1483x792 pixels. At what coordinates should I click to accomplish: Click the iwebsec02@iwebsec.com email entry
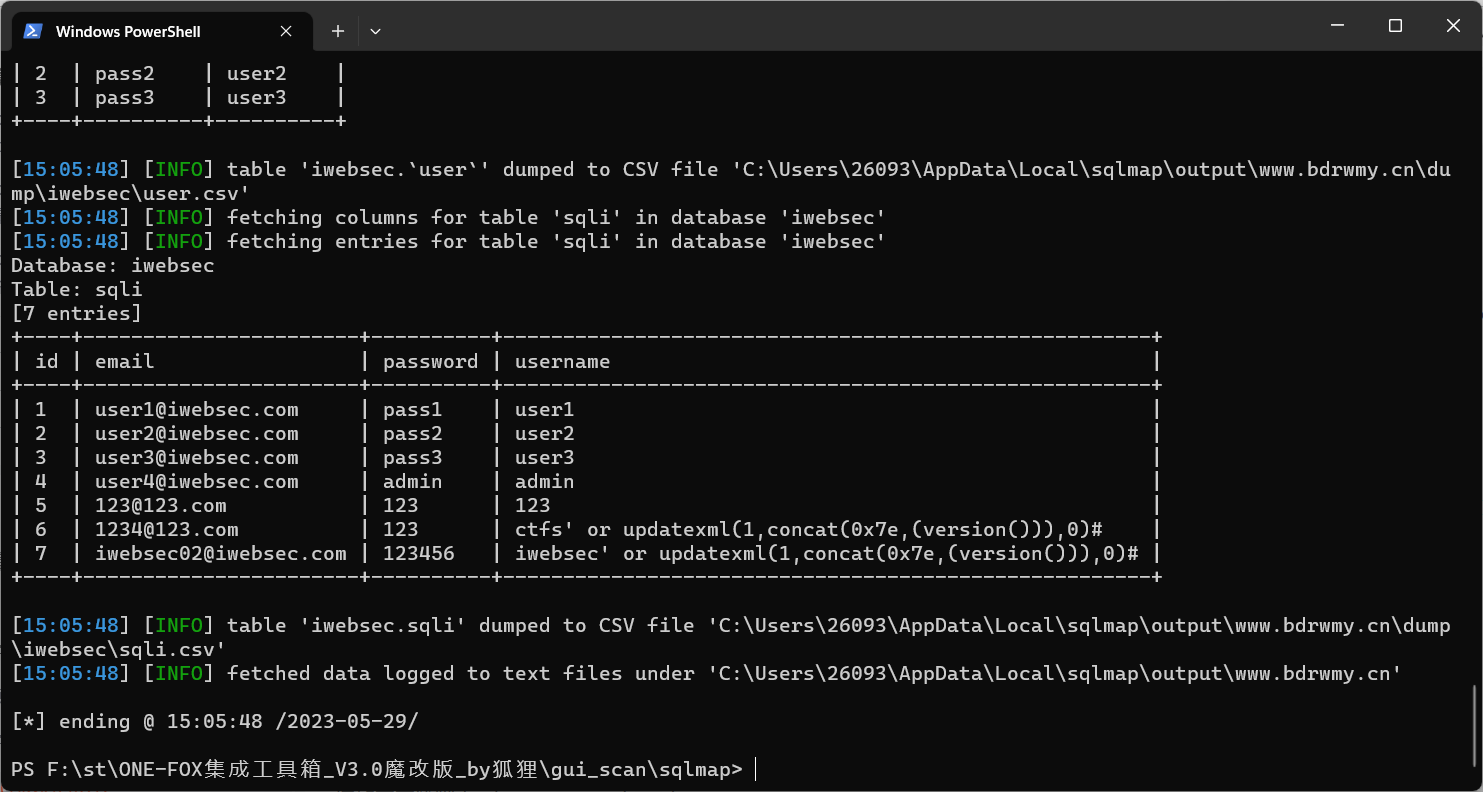[x=220, y=554]
